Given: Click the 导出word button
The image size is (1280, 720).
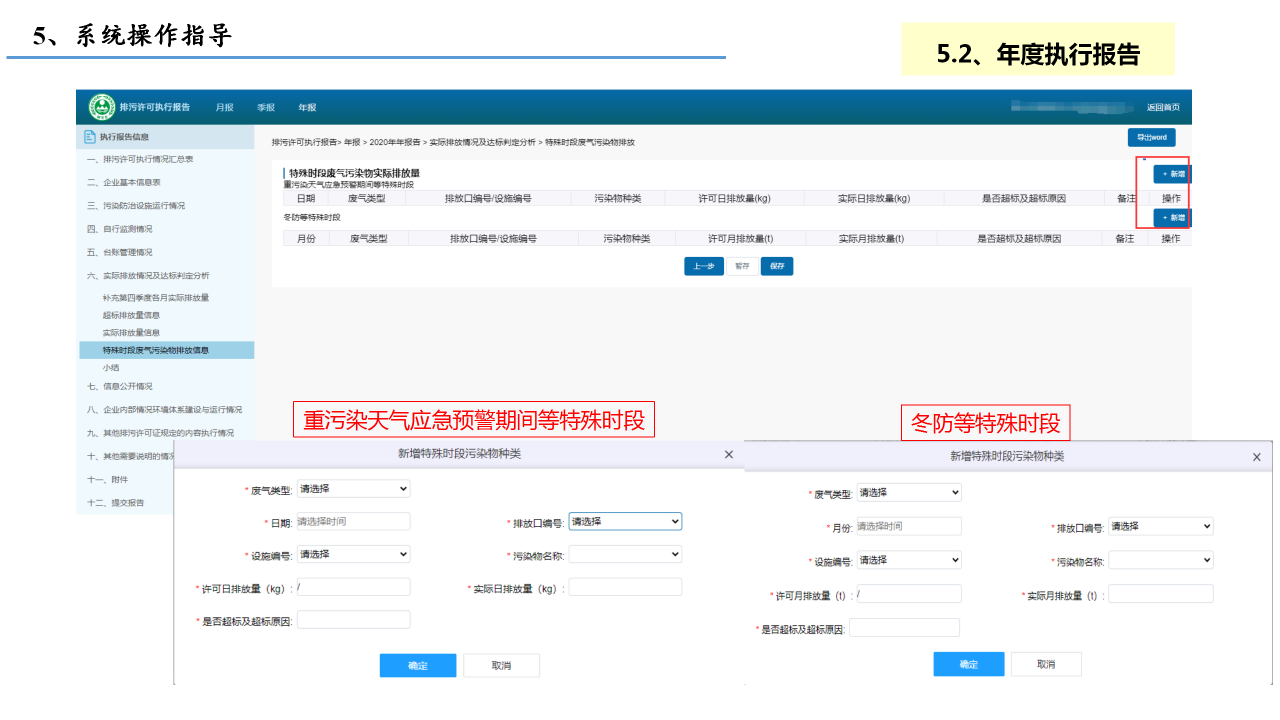Looking at the screenshot, I should pos(1151,137).
